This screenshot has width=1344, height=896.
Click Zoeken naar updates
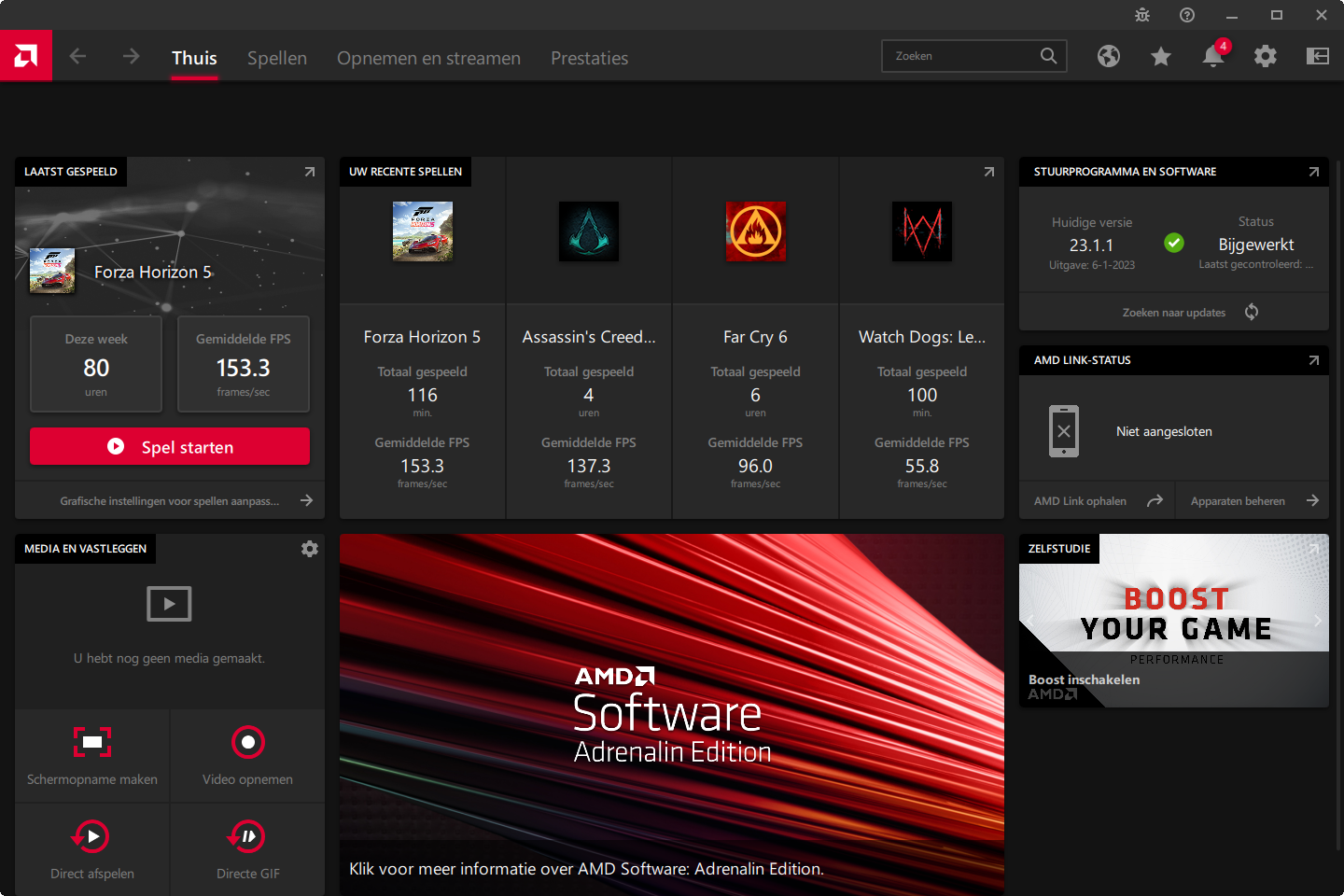coord(1173,313)
